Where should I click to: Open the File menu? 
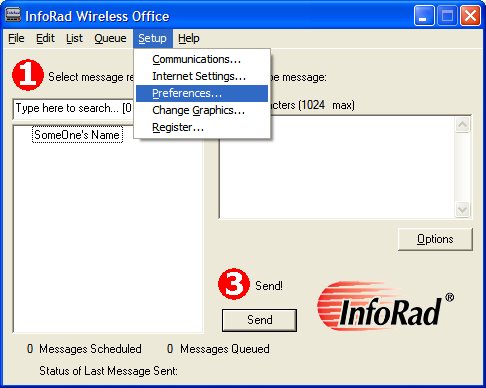click(x=16, y=38)
